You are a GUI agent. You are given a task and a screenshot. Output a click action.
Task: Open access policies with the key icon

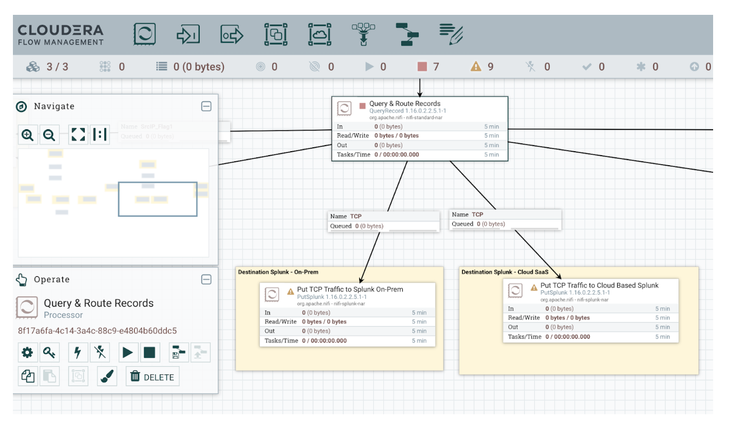(49, 352)
